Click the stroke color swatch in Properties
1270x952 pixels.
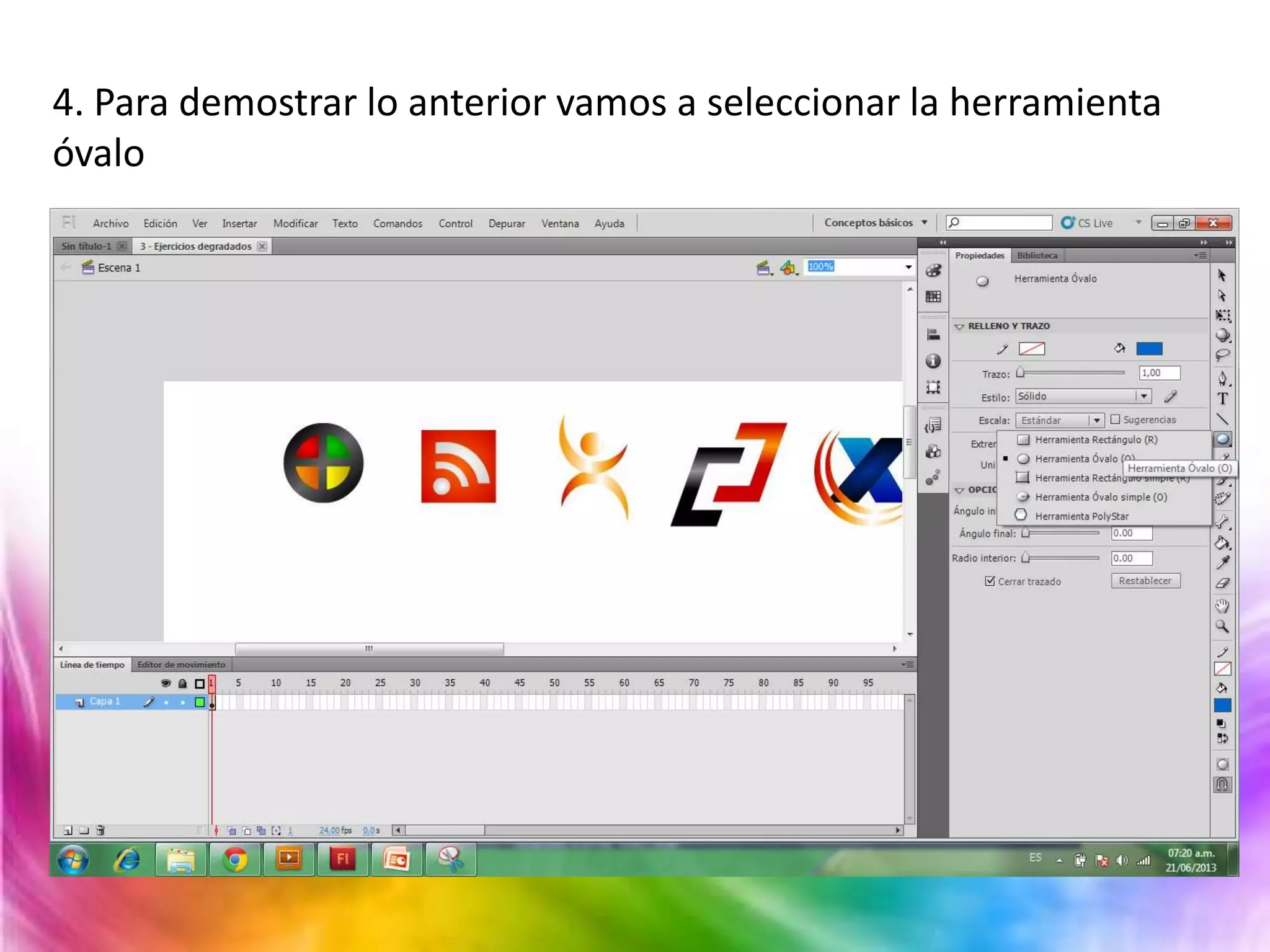[1032, 349]
